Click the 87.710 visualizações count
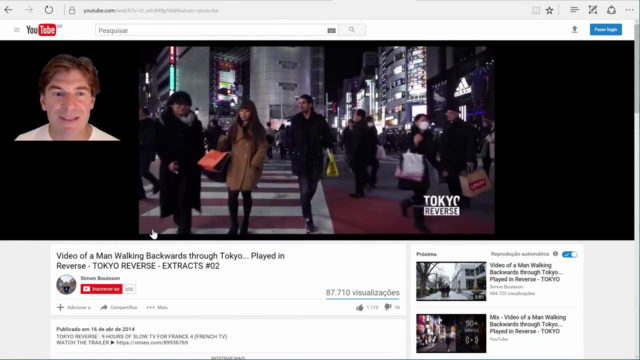The width and height of the screenshot is (640, 360). (362, 293)
